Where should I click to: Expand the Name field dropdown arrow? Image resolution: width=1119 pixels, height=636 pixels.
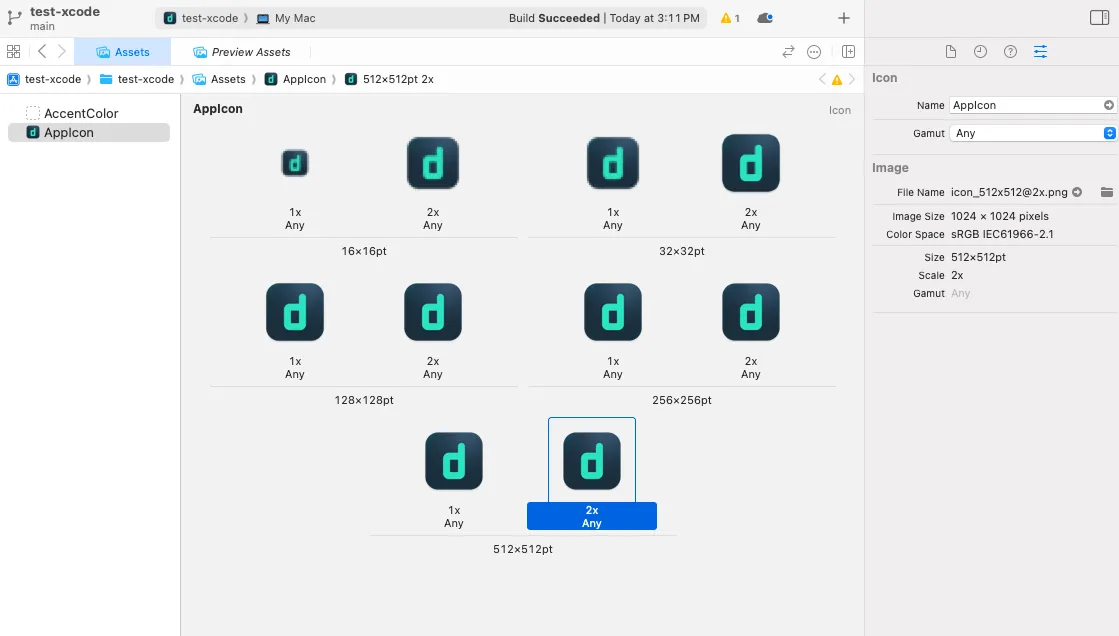point(1108,105)
